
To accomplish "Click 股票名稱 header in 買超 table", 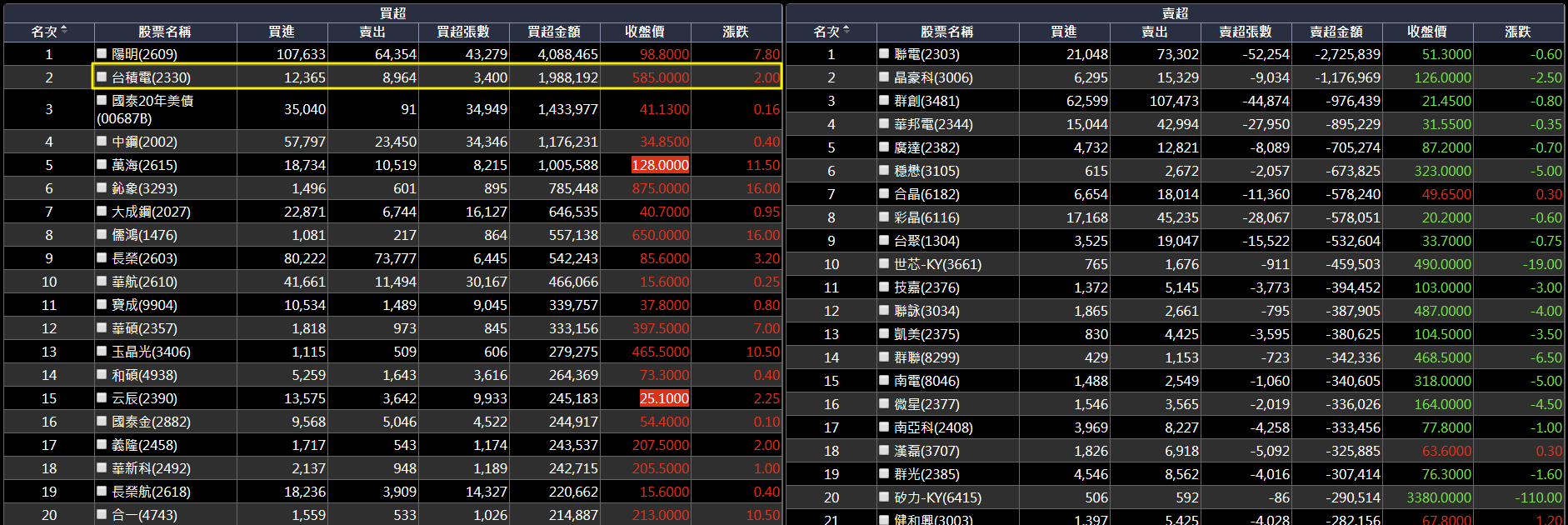I will tap(165, 32).
